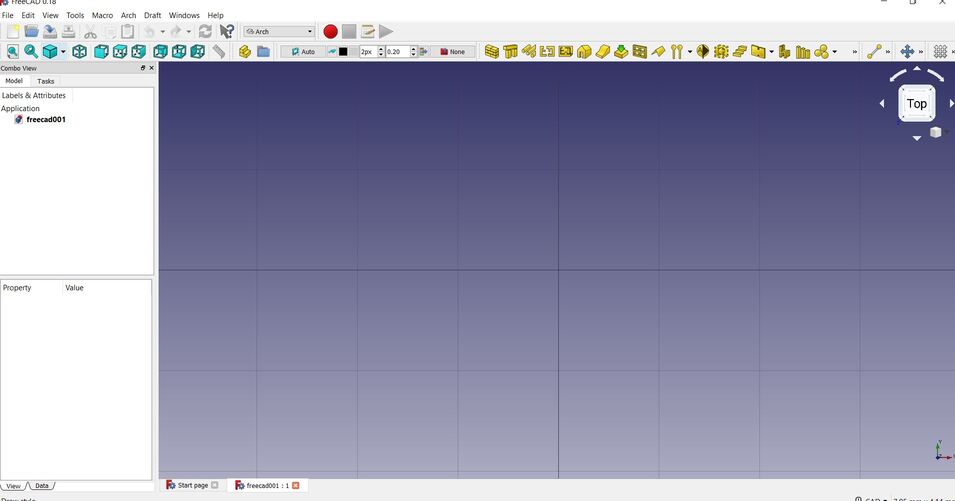This screenshot has width=955, height=501.
Task: Click the Top face of navigation cube
Action: coord(916,103)
